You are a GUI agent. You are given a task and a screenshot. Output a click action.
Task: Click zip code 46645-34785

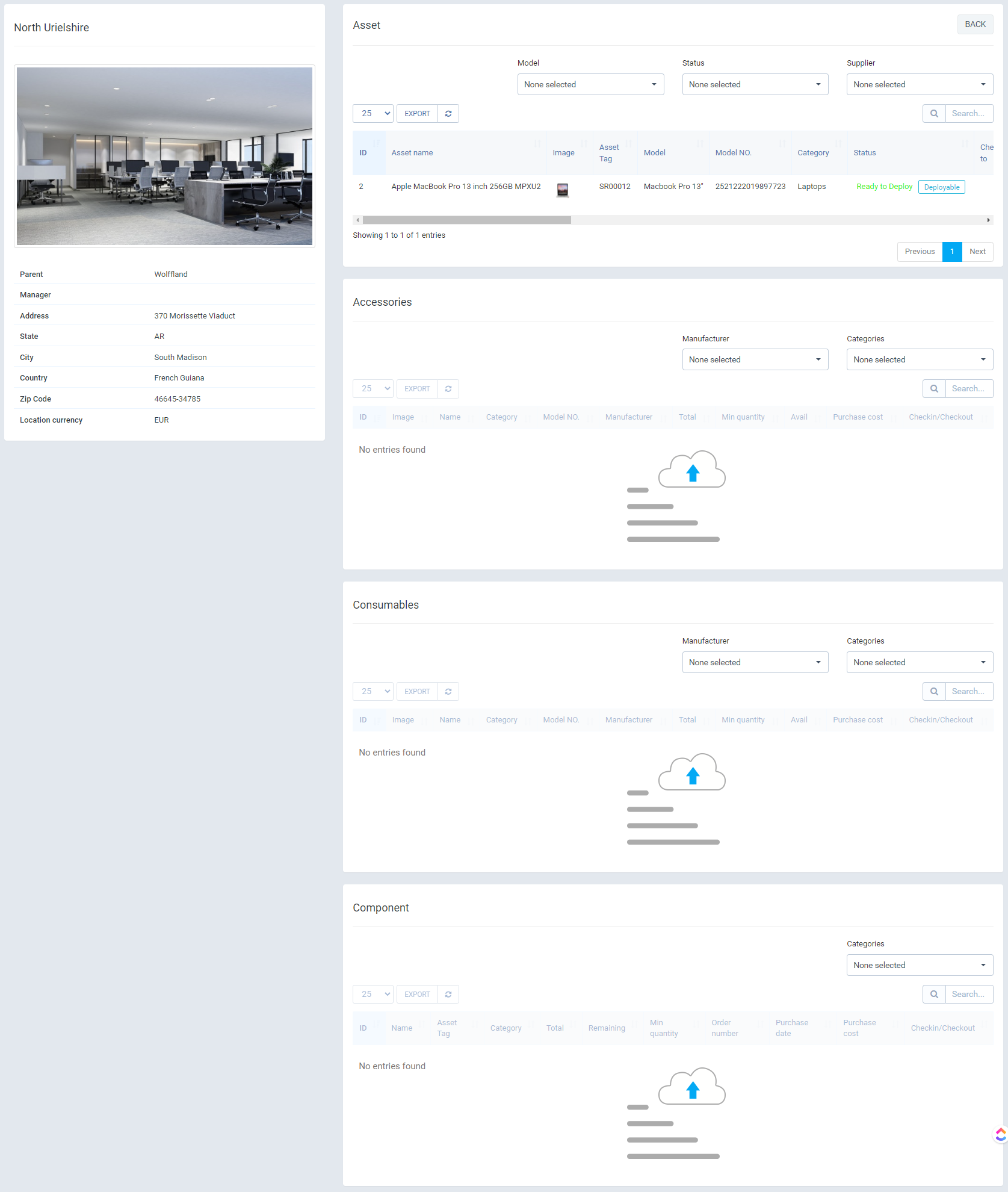[x=178, y=399]
